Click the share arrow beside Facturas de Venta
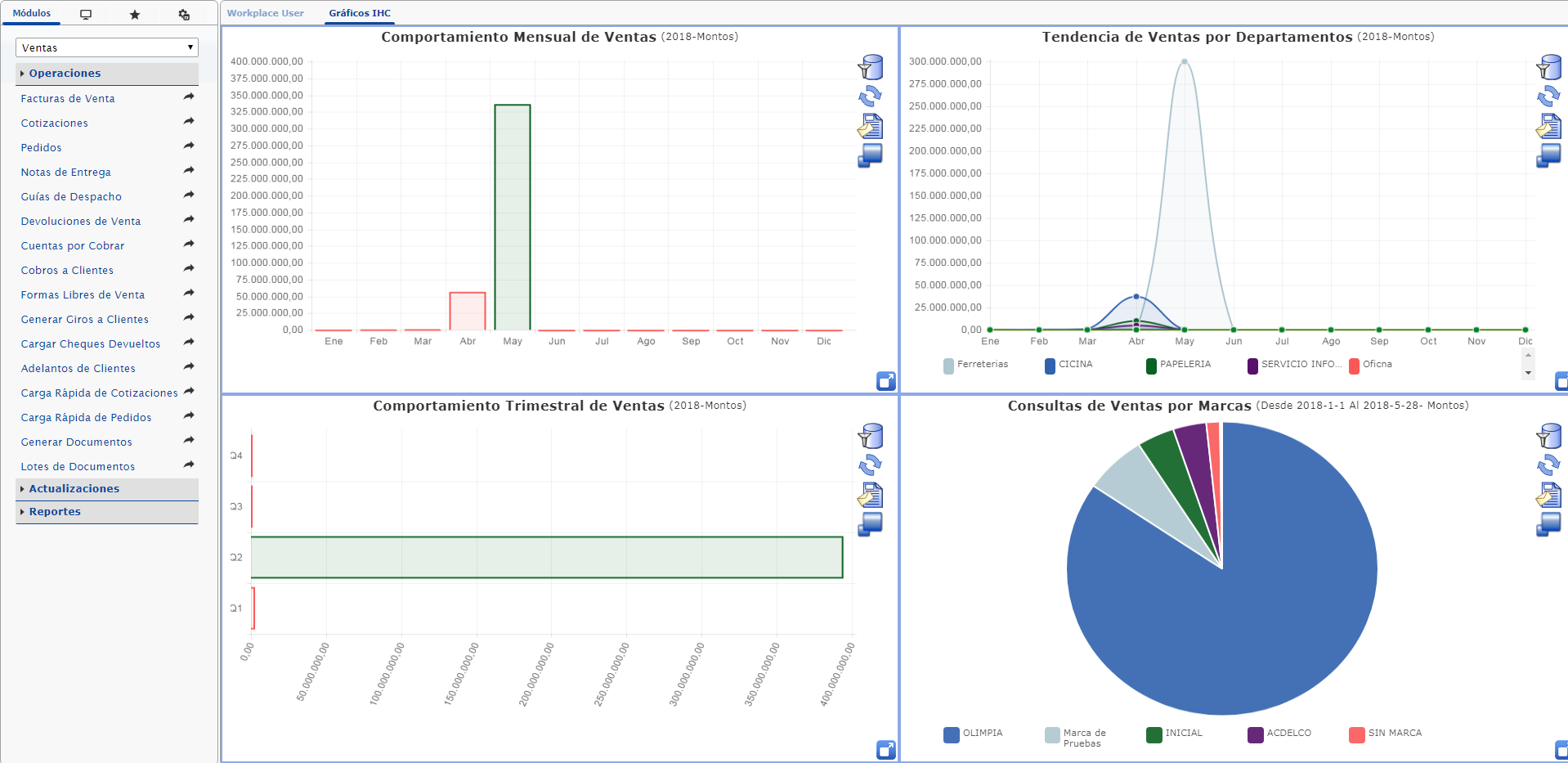 click(x=189, y=97)
